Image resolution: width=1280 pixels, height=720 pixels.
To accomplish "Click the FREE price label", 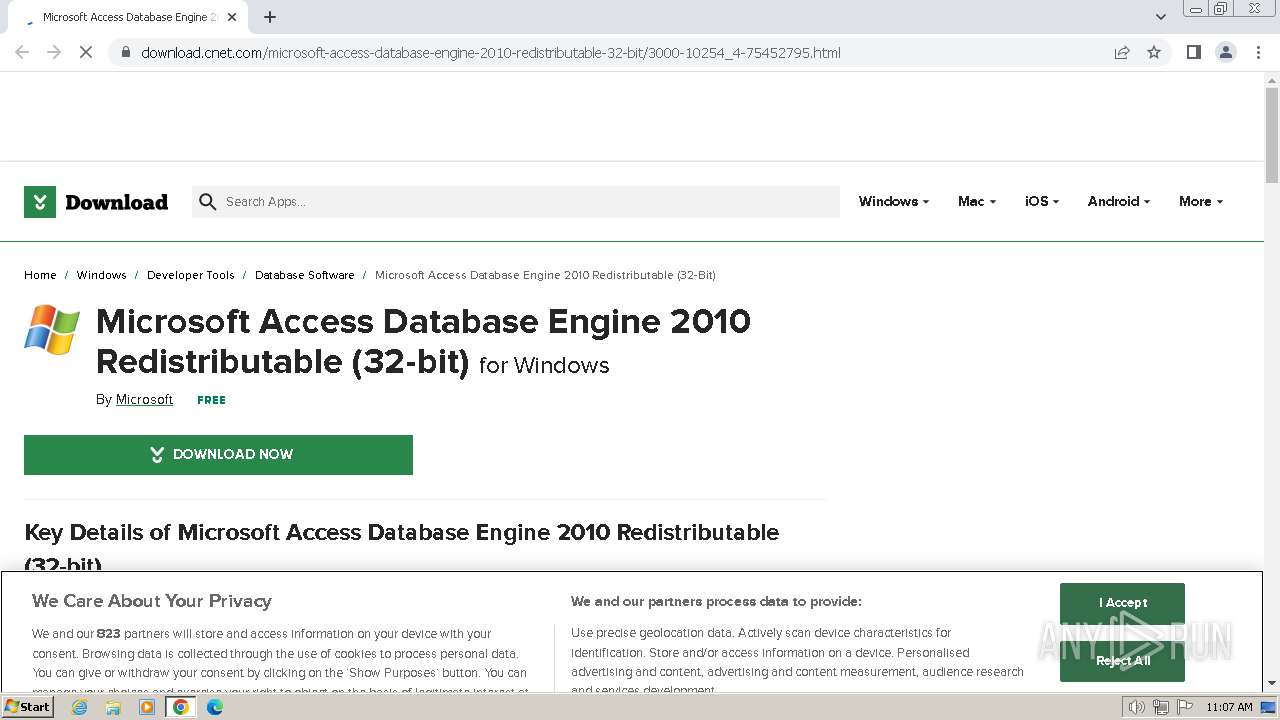I will tap(211, 400).
